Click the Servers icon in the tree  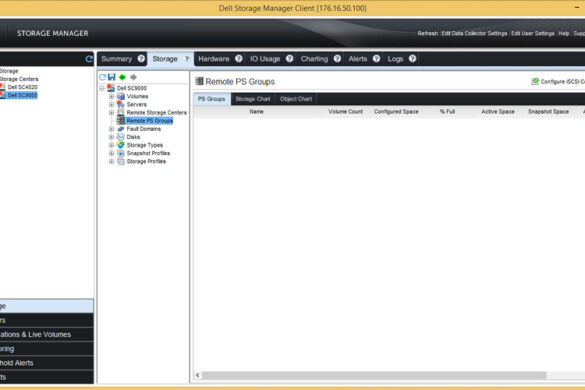(x=121, y=104)
